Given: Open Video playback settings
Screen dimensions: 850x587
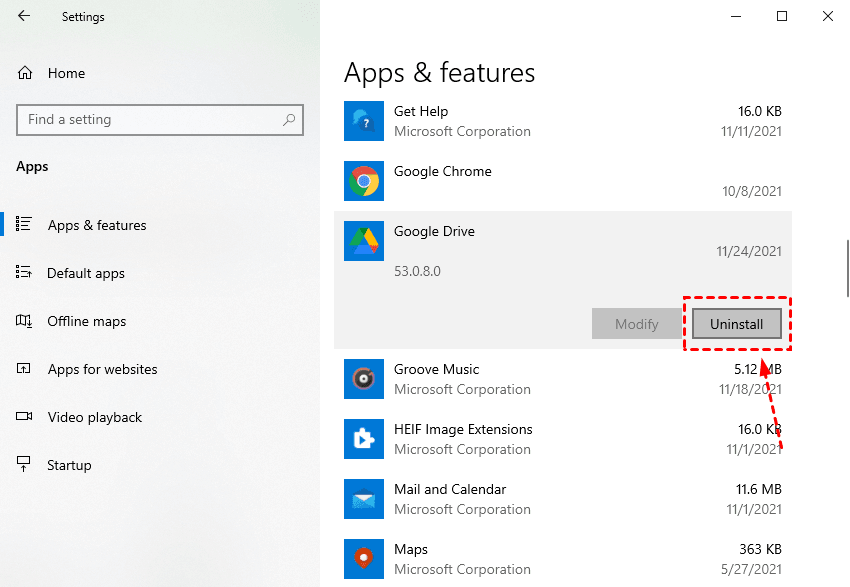Looking at the screenshot, I should pos(95,417).
